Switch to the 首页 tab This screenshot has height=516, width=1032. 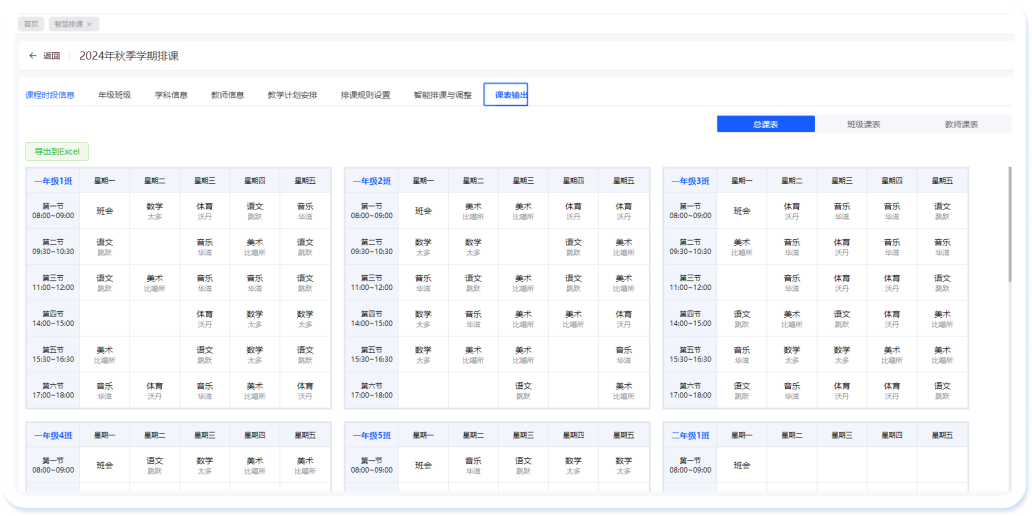[31, 24]
